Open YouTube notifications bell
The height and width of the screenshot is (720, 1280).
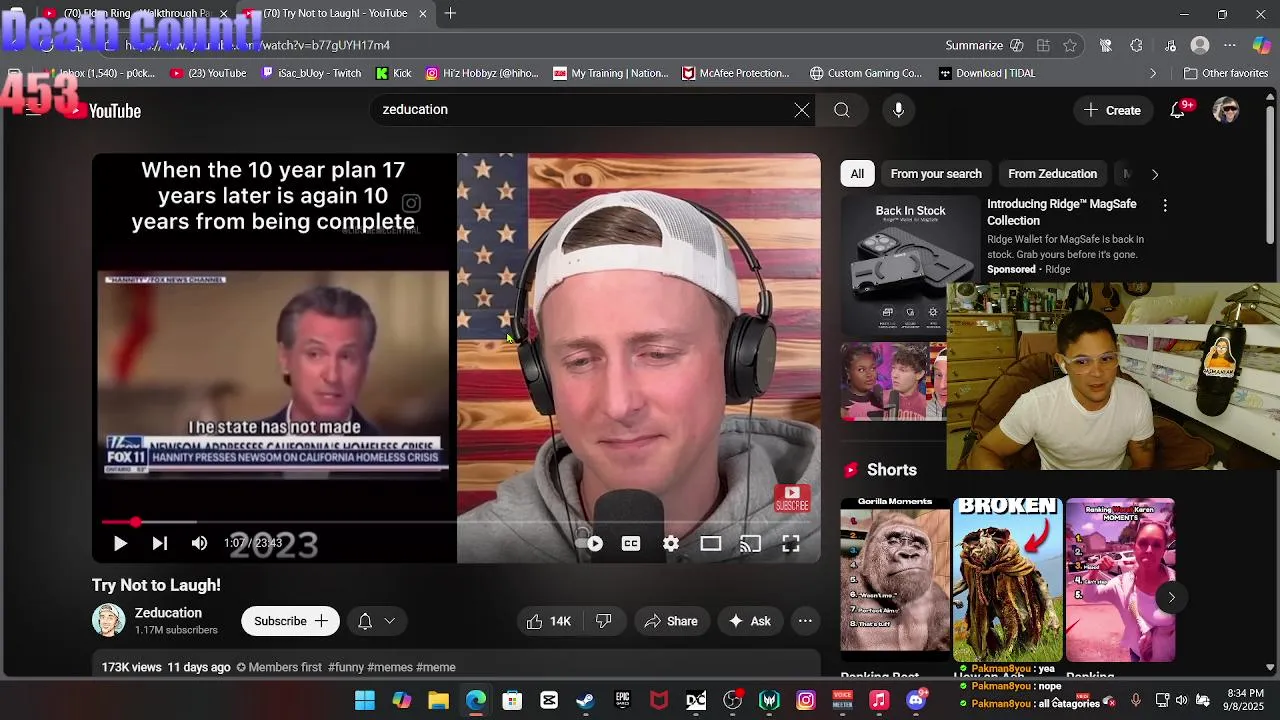coord(1178,110)
